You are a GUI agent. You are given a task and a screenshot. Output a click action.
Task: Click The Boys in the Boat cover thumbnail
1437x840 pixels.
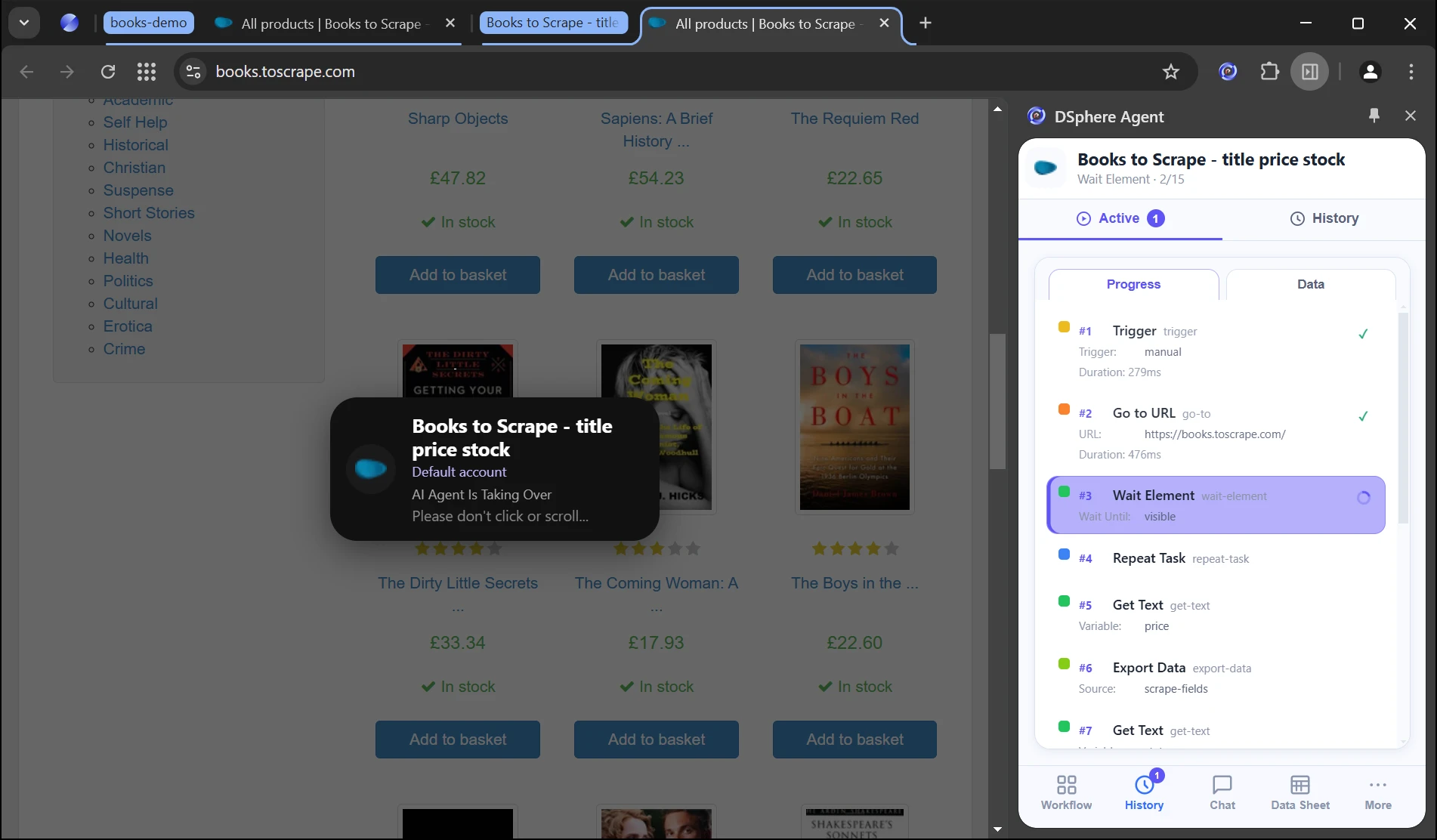(x=854, y=427)
